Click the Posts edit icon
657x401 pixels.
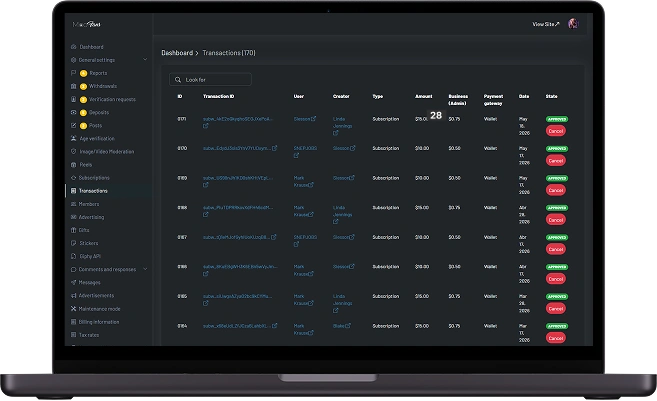(x=74, y=125)
